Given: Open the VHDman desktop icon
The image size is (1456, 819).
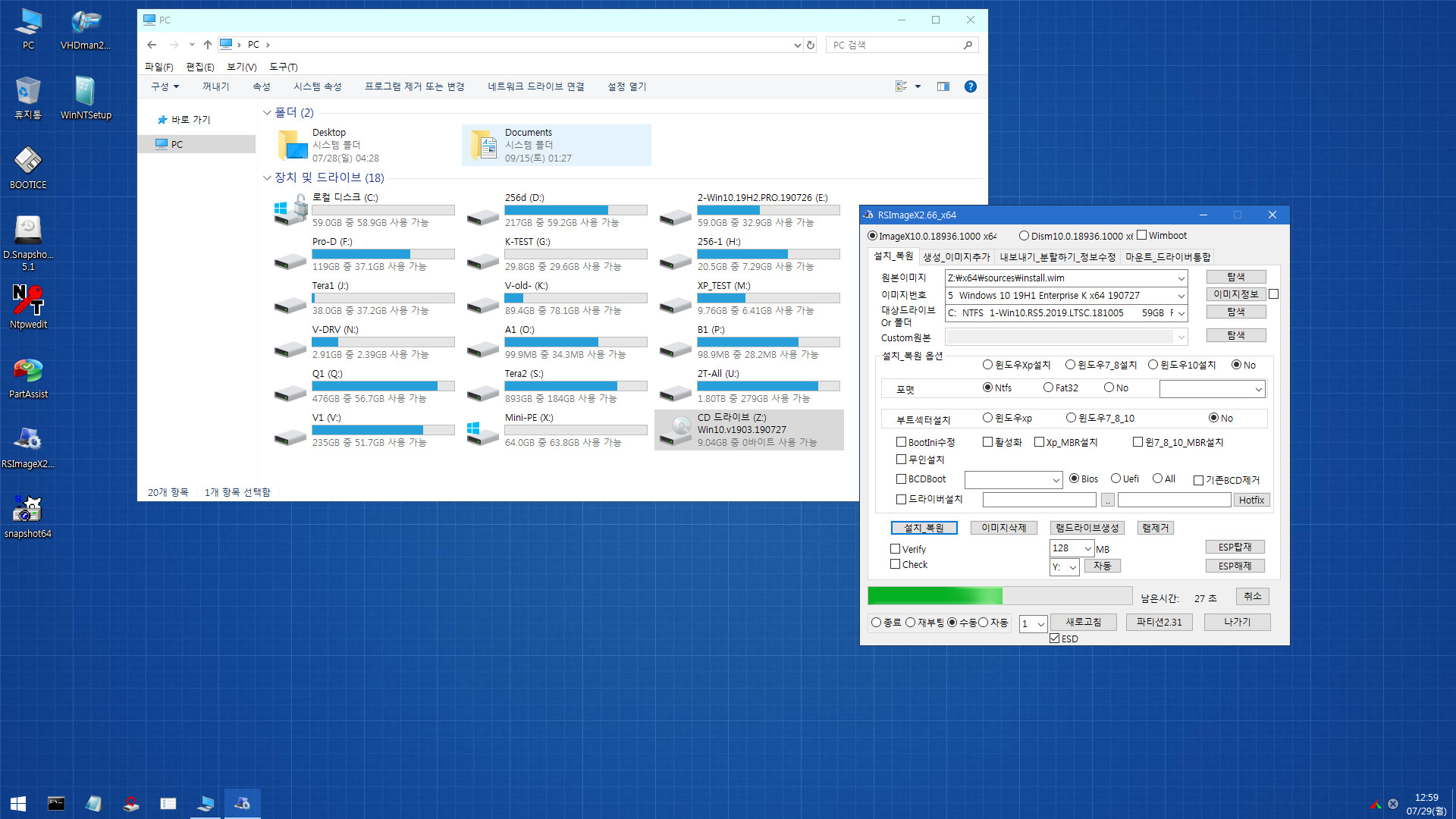Looking at the screenshot, I should click(x=86, y=30).
